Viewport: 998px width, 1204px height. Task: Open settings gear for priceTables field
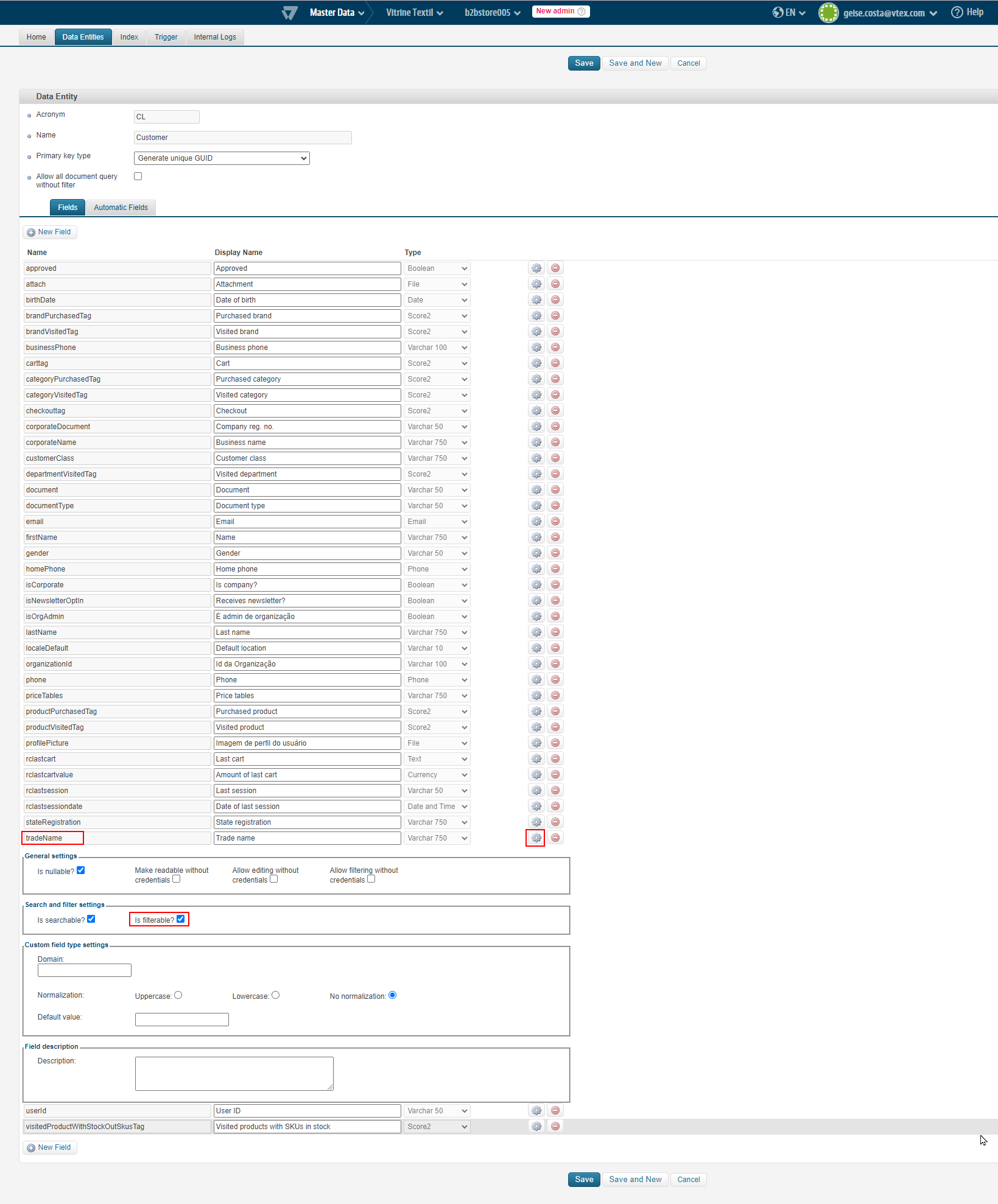(536, 695)
